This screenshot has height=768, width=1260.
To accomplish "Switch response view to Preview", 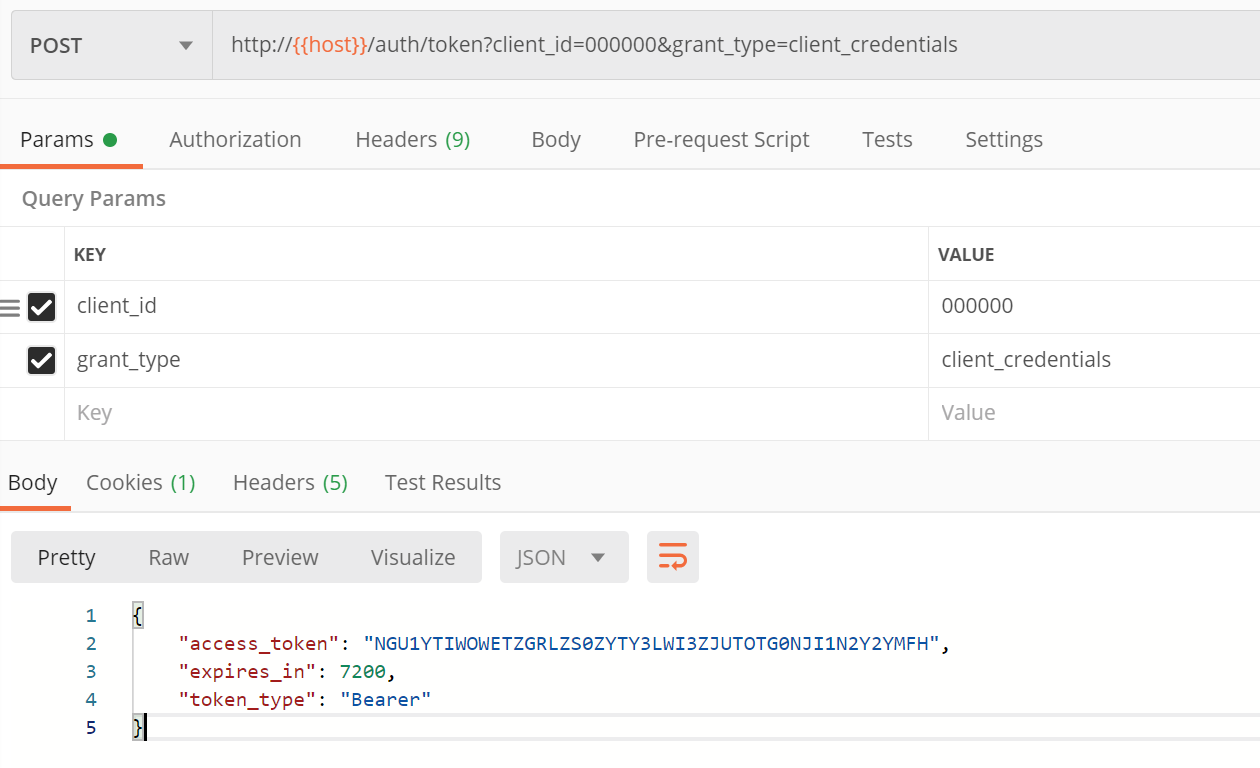I will 280,557.
